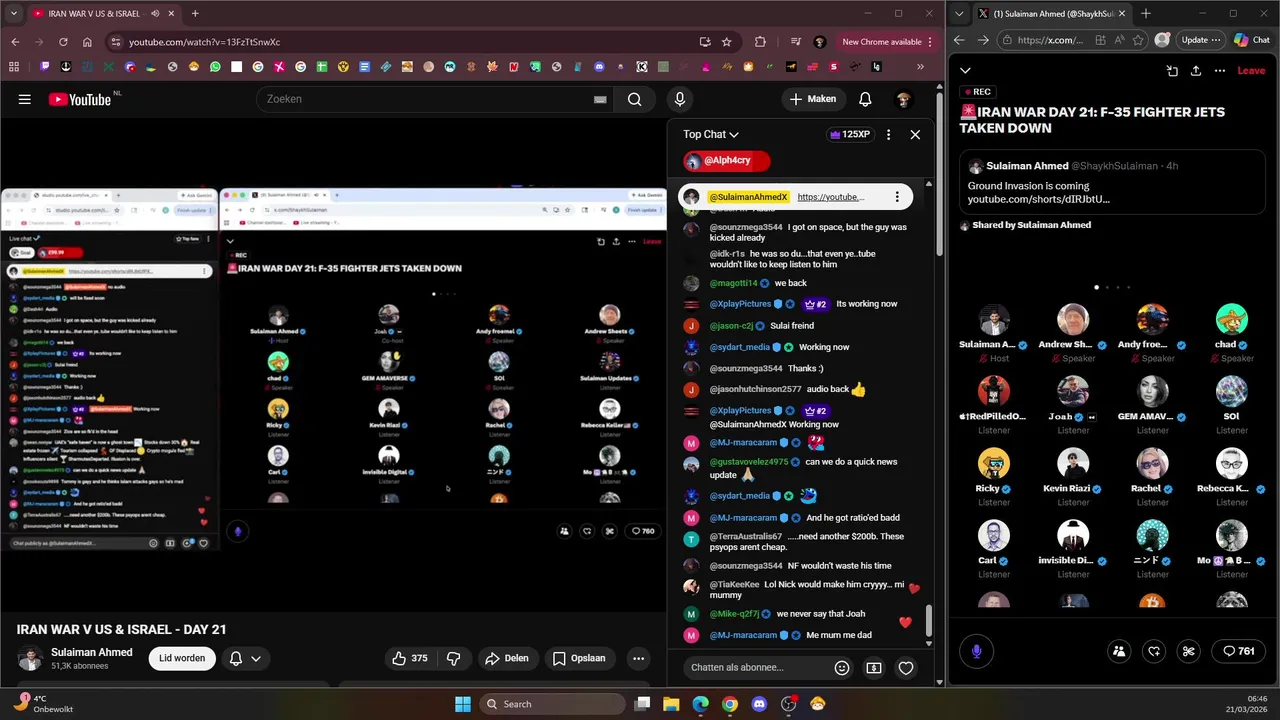
Task: Click the Delen share button
Action: point(506,658)
